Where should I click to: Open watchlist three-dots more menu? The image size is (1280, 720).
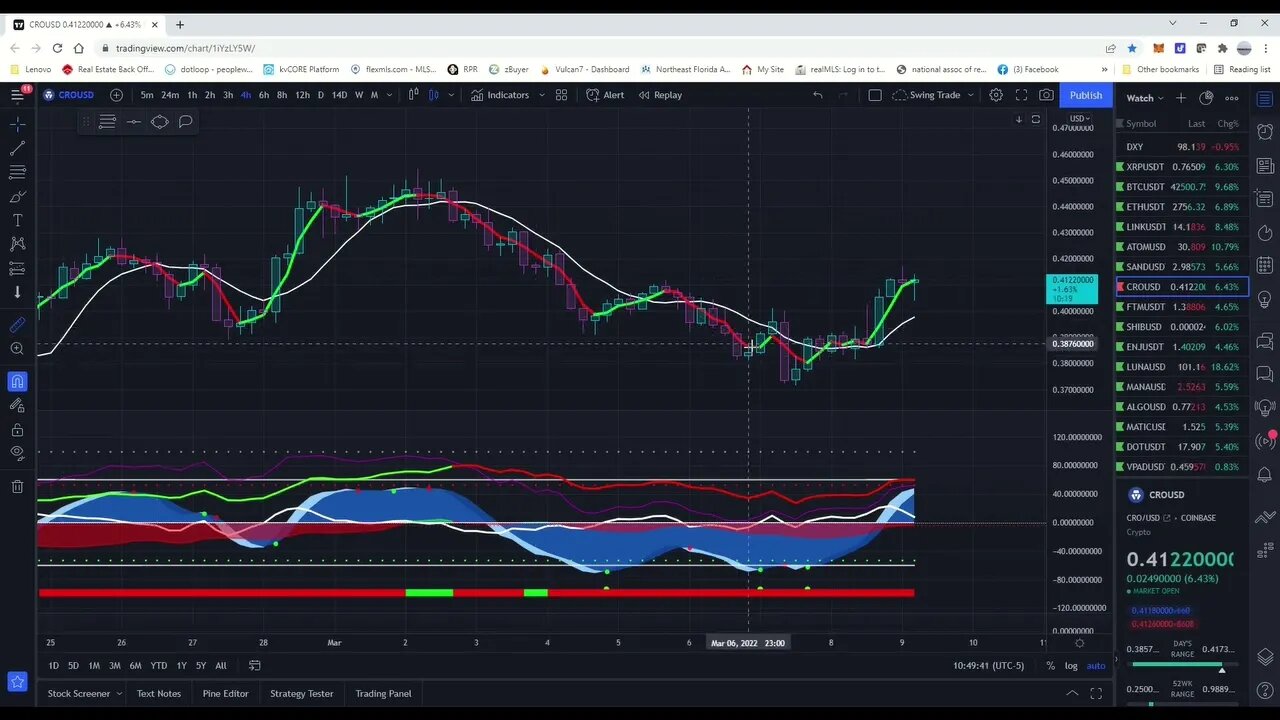pos(1232,98)
